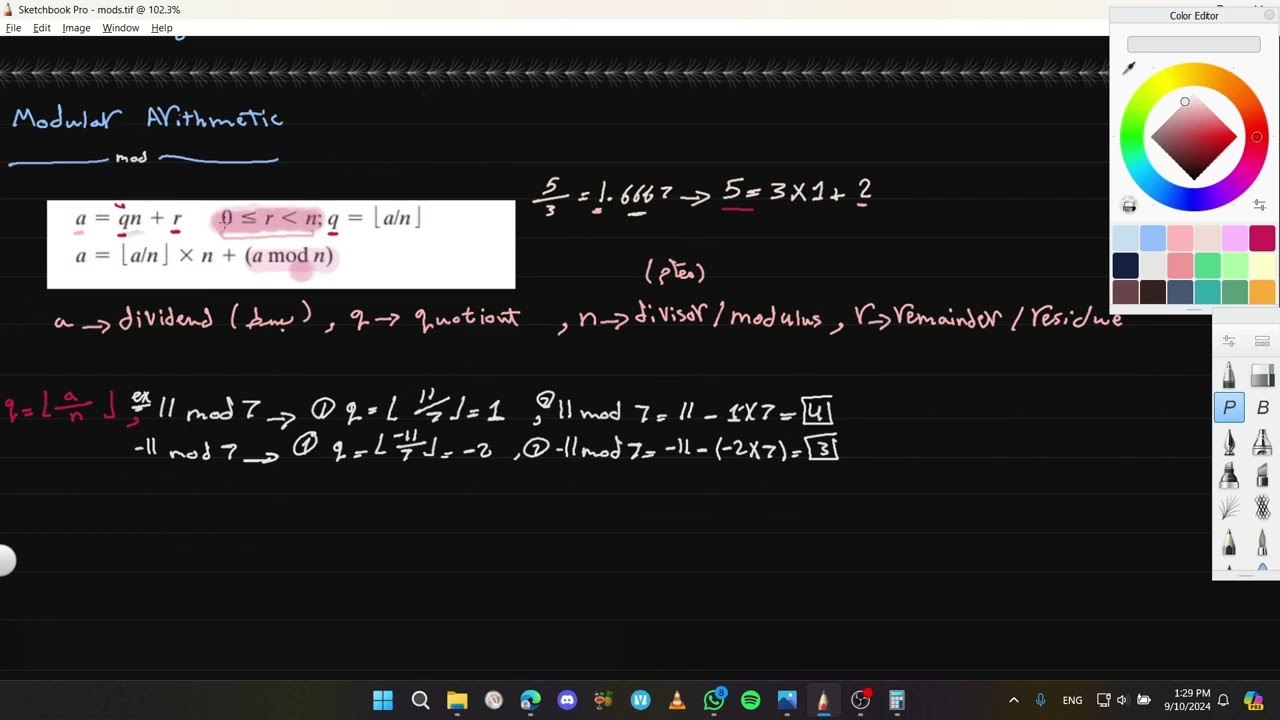Select the grass texture brush

coord(1229,508)
